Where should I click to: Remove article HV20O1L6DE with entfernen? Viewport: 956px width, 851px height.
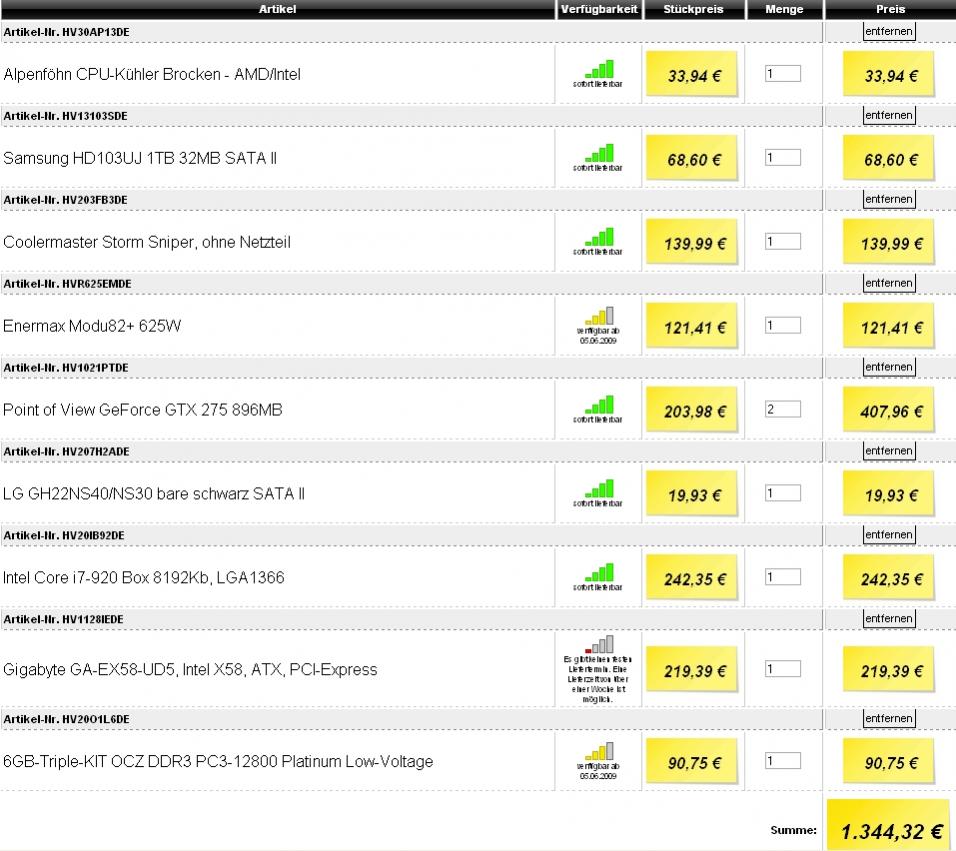pos(889,718)
